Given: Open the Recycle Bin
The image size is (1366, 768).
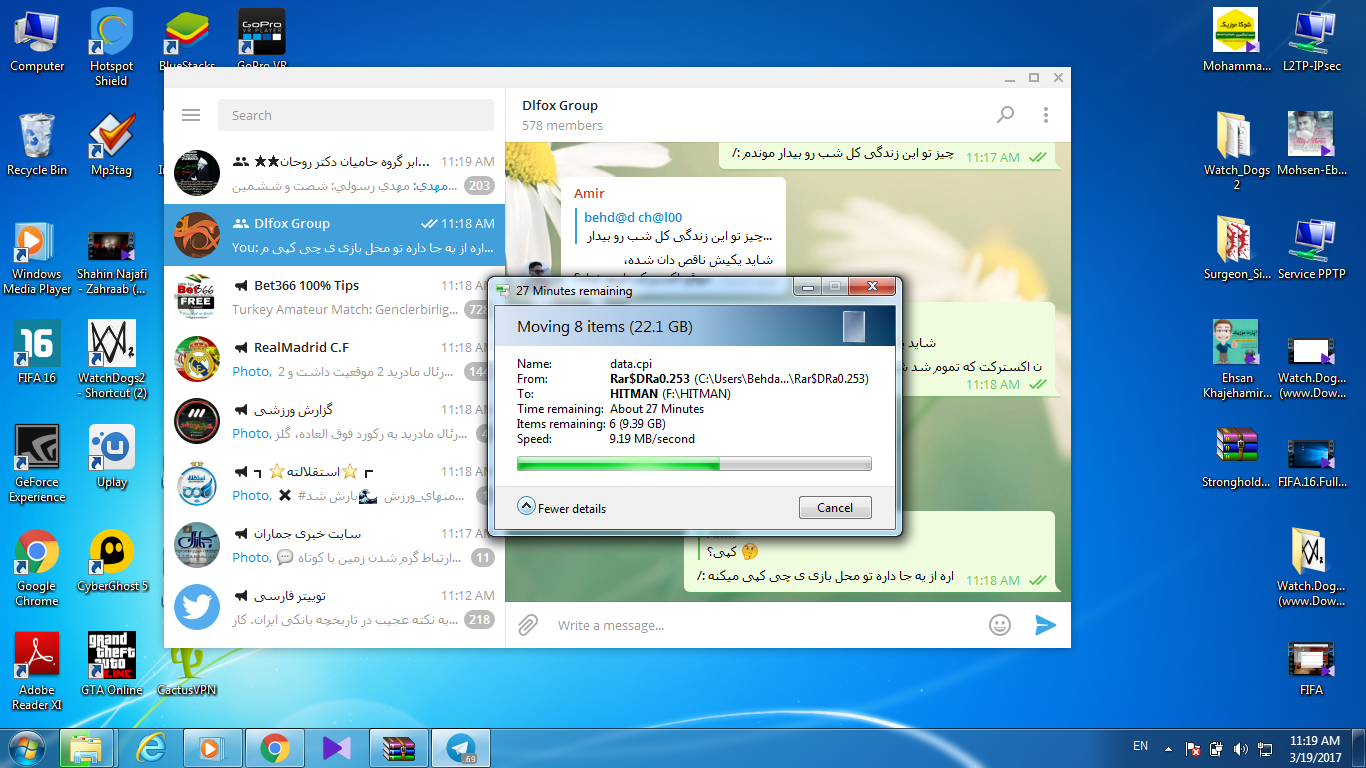Looking at the screenshot, I should [x=37, y=144].
